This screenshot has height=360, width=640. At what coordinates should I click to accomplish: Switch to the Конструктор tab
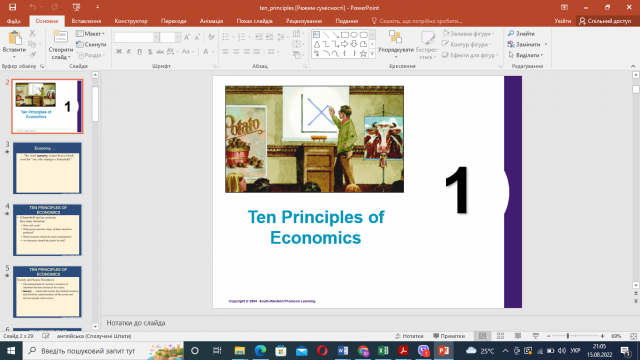[131, 21]
